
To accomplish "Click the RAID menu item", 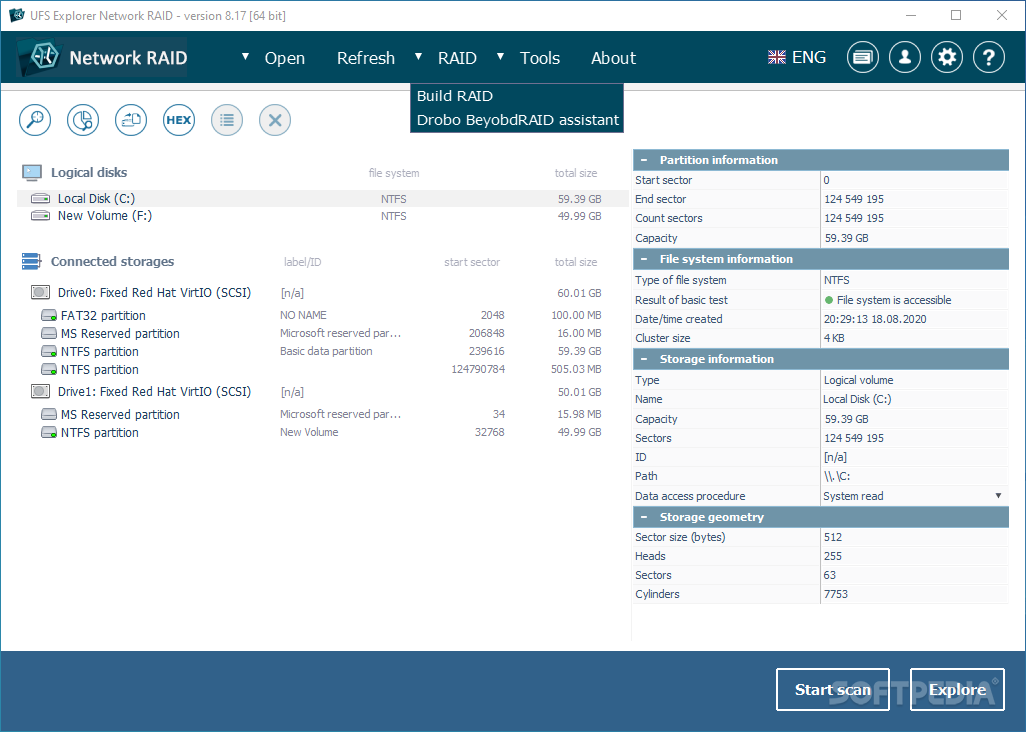I will pos(457,58).
